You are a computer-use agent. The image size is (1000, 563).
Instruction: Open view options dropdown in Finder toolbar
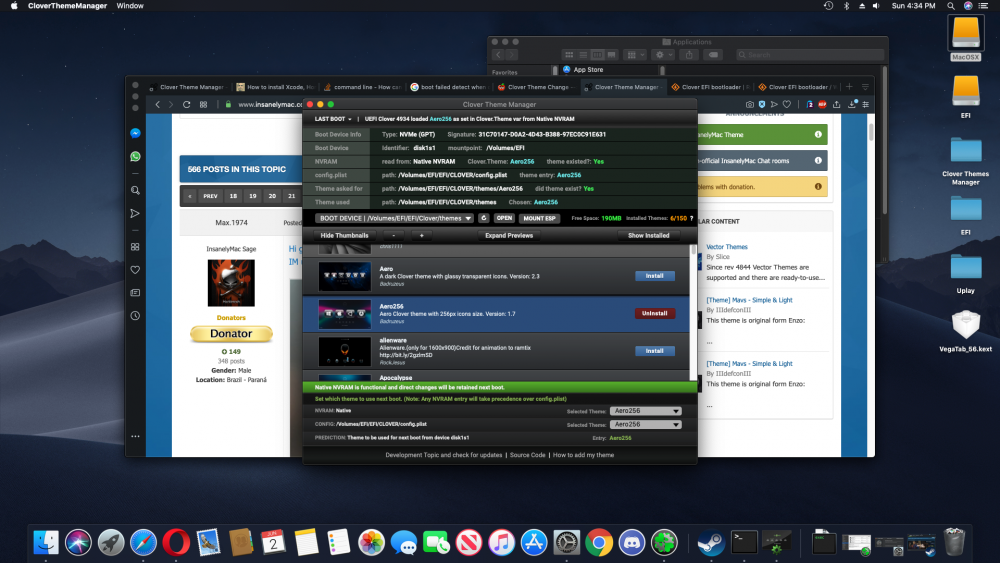tap(636, 55)
